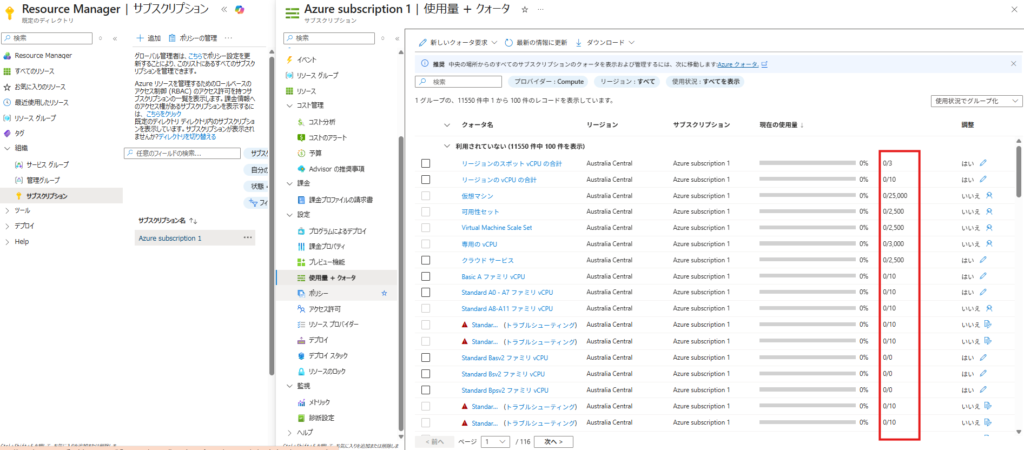The image size is (1024, 450).
Task: Select サブスクリプション in the left menu
Action: [x=61, y=196]
